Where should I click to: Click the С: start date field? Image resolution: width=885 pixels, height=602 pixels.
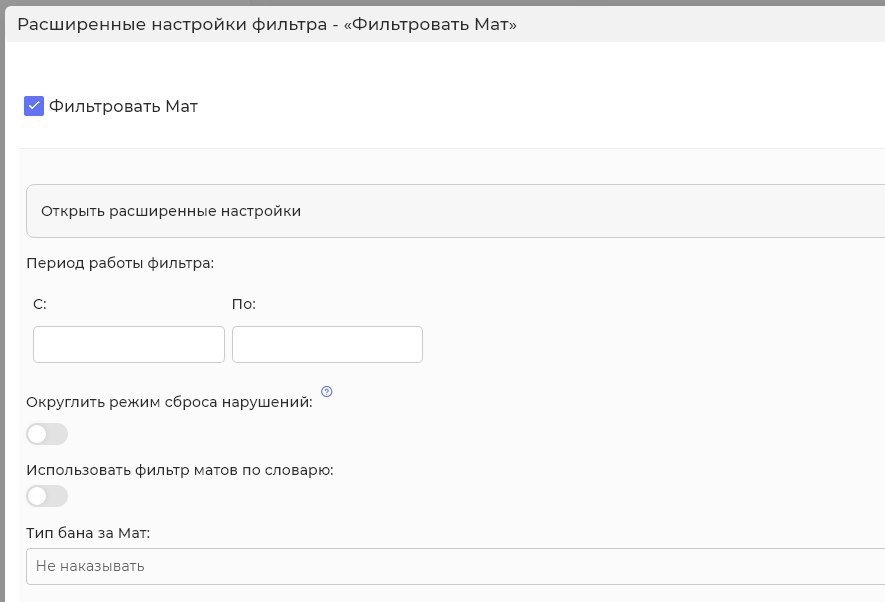pyautogui.click(x=129, y=344)
